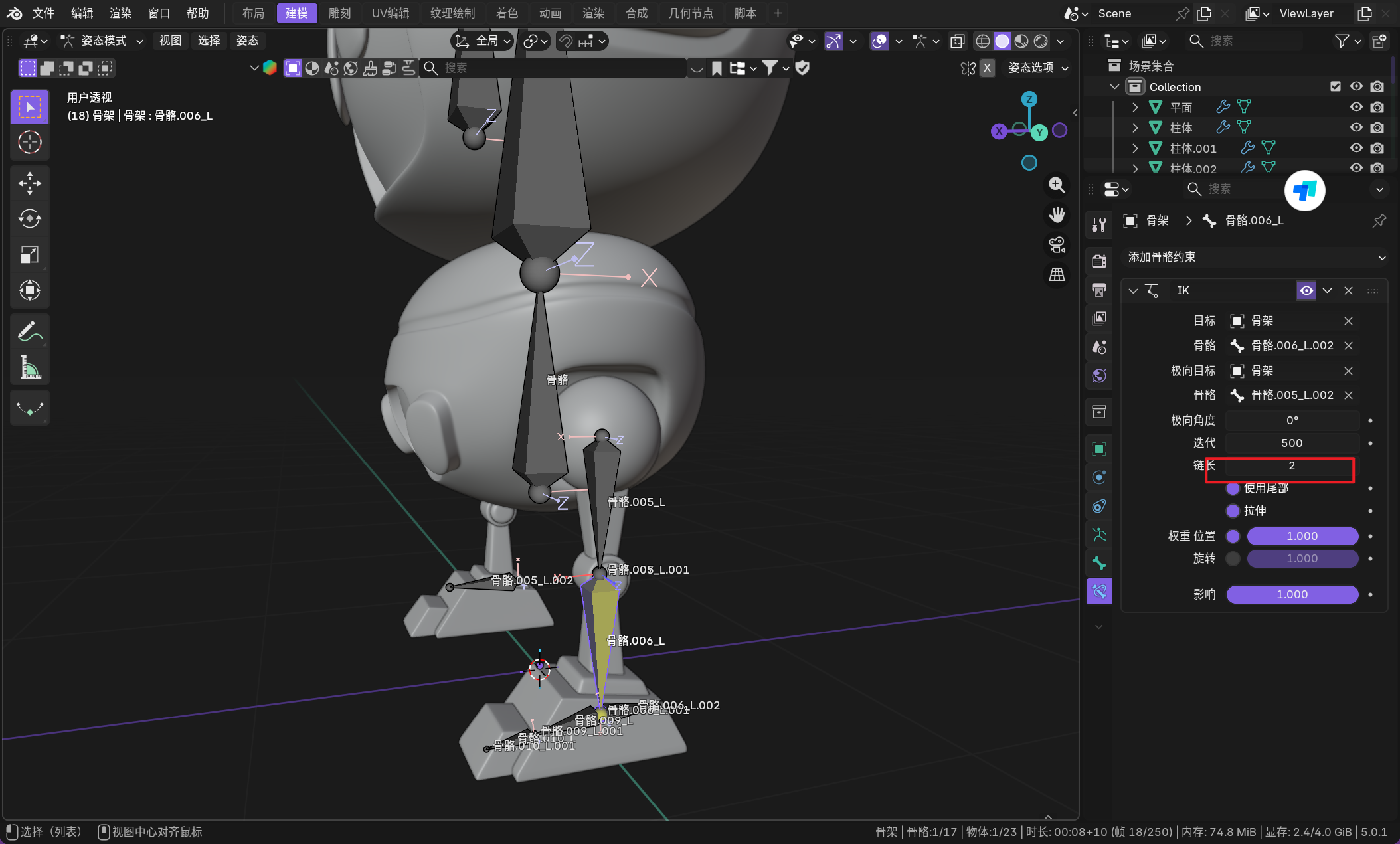This screenshot has height=844, width=1400.
Task: Click the 影响 influence slider
Action: coord(1292,594)
